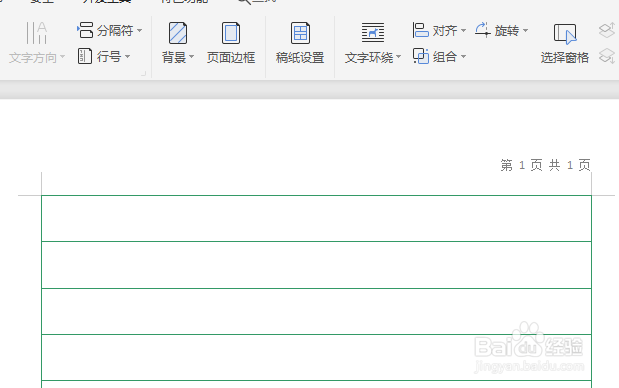
Task: Click the 页面边框 label
Action: 231,58
